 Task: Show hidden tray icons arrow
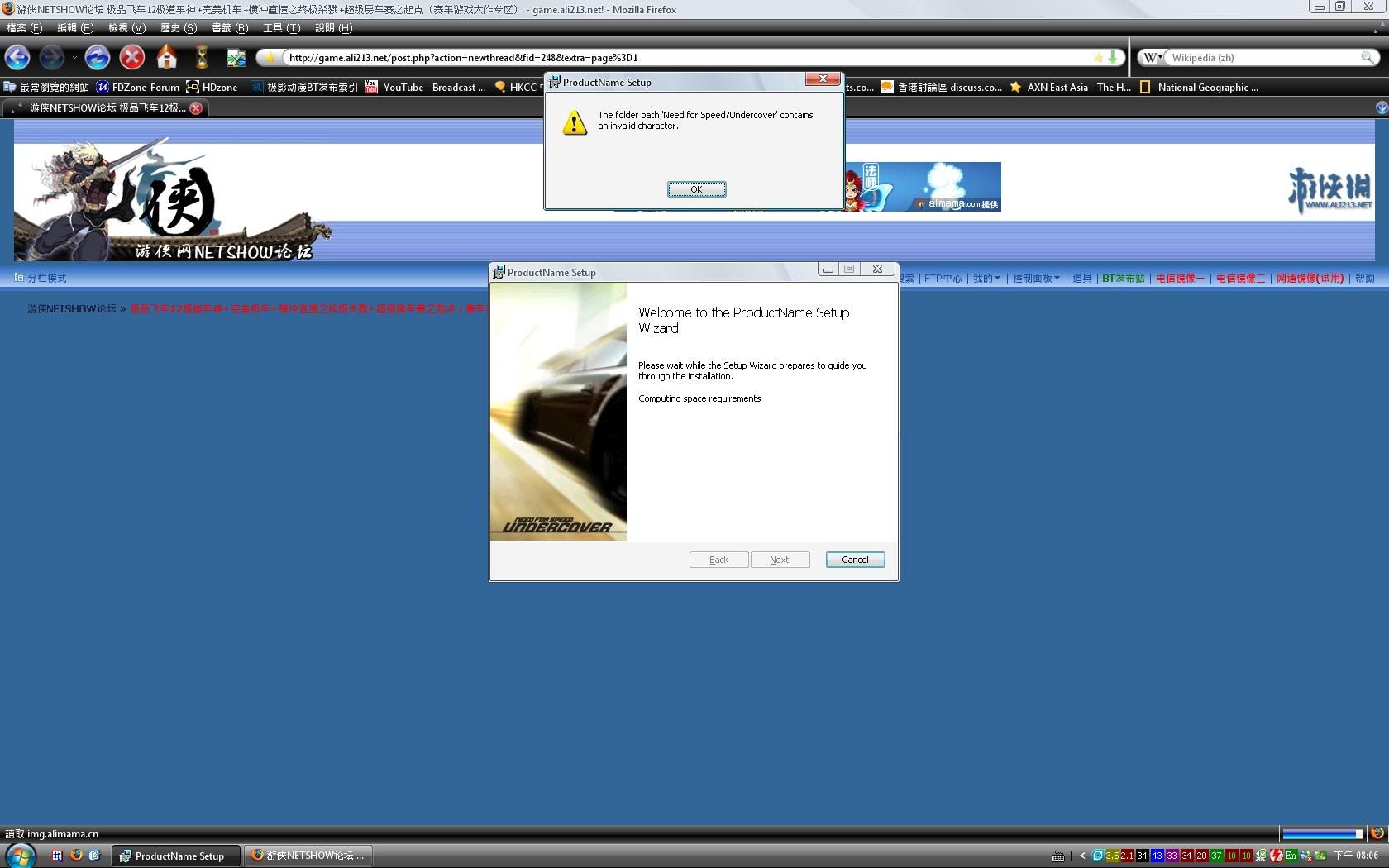coord(1081,856)
